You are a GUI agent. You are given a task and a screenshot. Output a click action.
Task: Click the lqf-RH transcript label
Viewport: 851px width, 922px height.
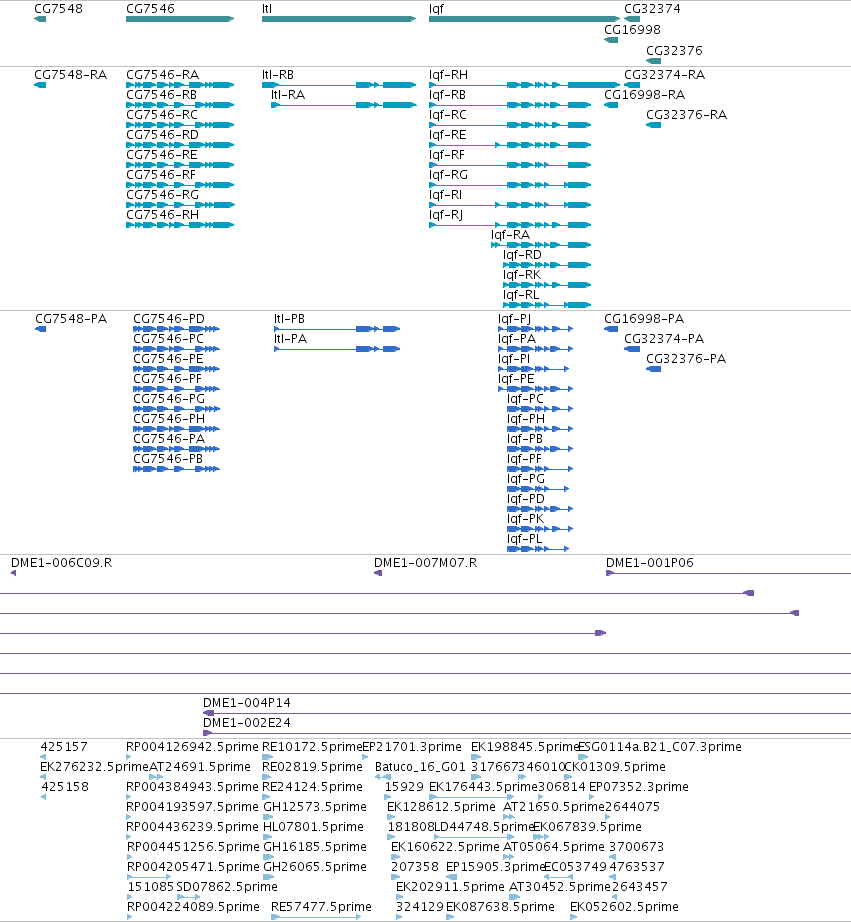pyautogui.click(x=448, y=75)
